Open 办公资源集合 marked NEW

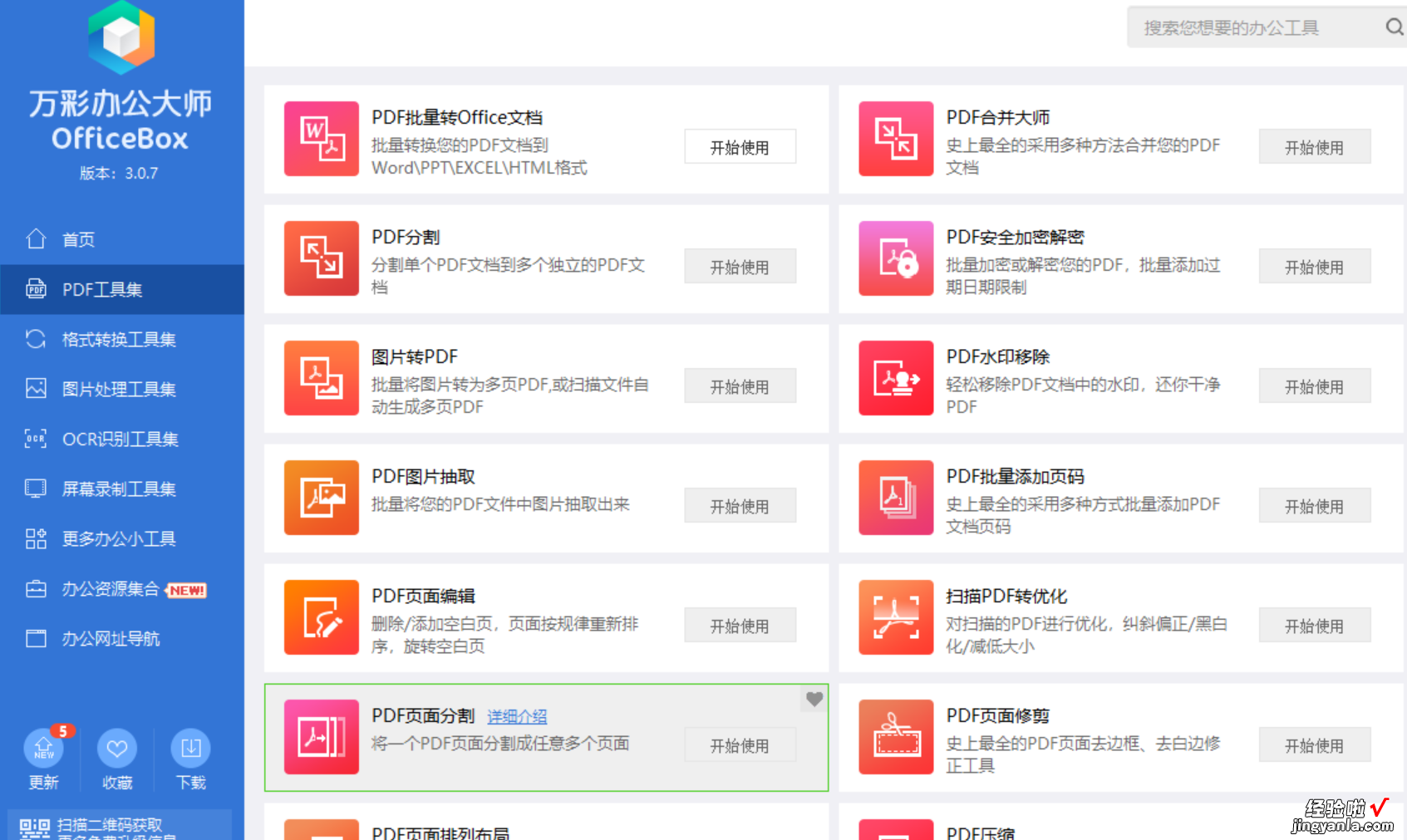pos(122,588)
